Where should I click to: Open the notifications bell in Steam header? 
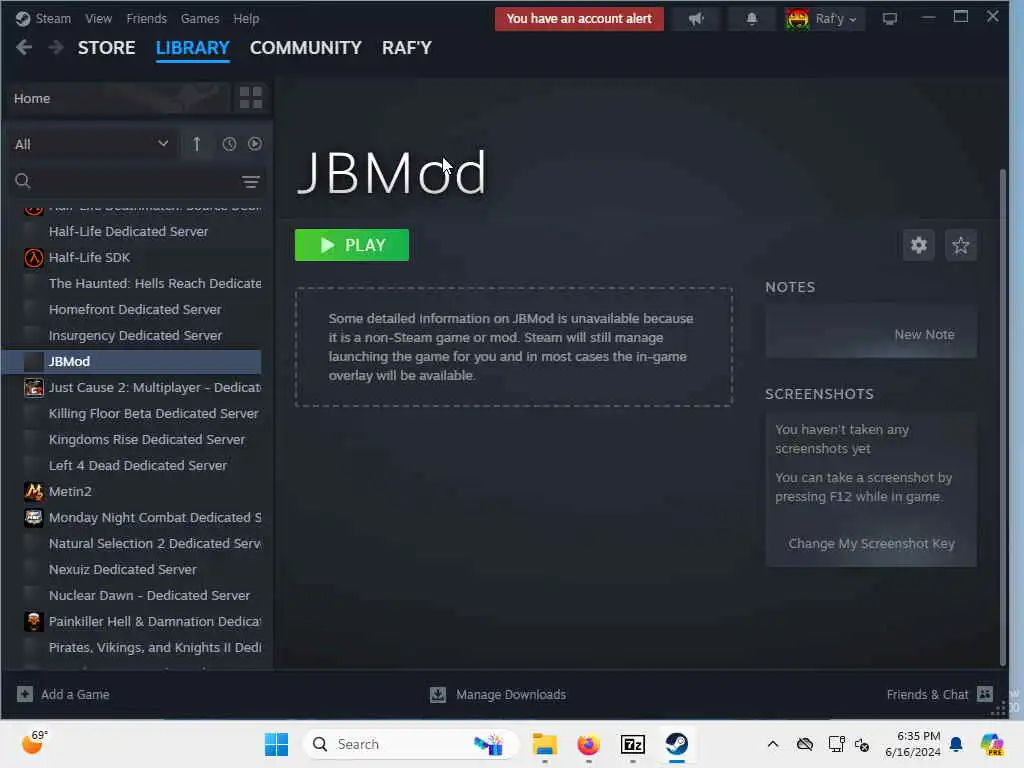(x=752, y=19)
